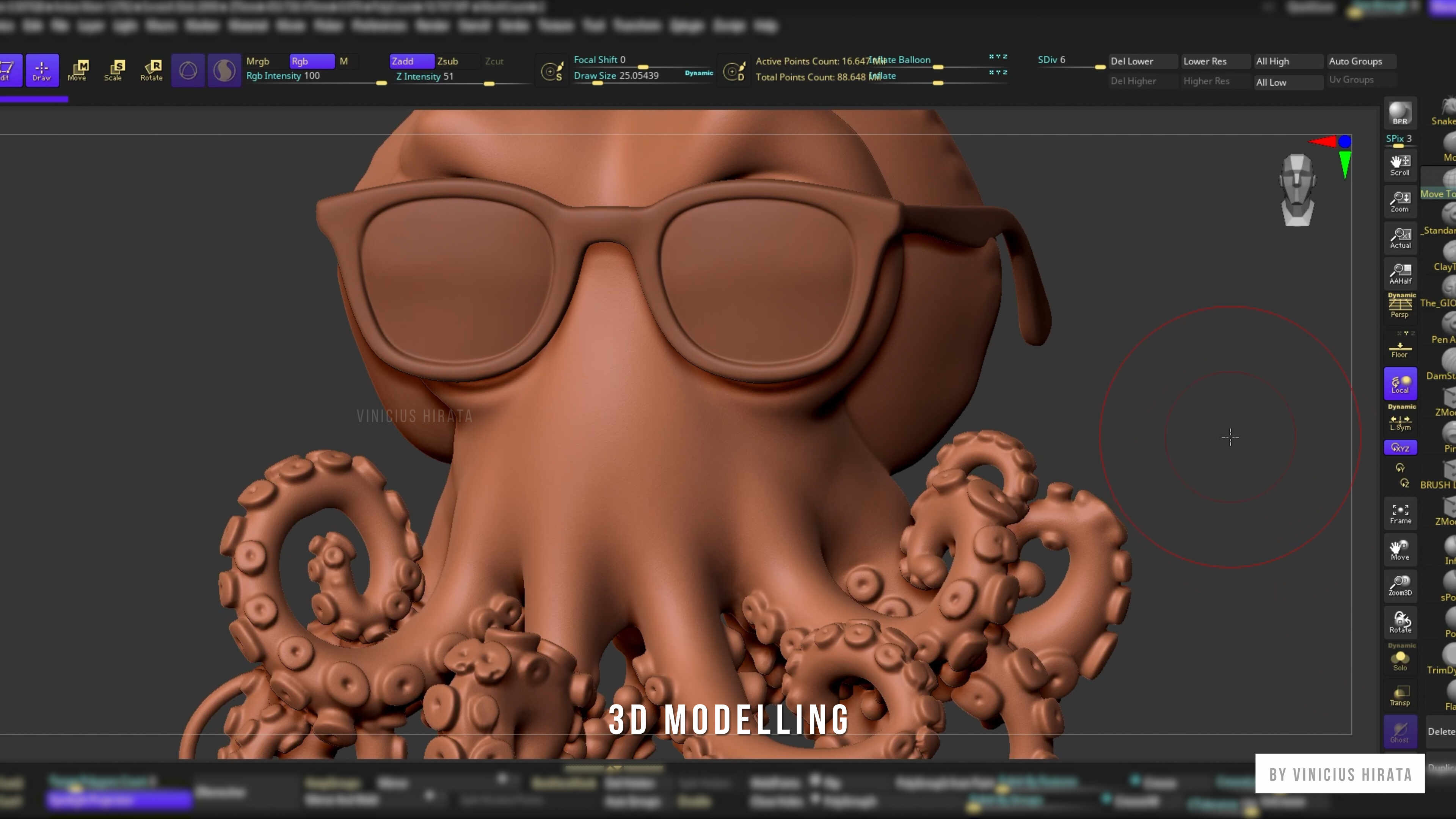Toggle Transp transparency mode

[x=1400, y=695]
